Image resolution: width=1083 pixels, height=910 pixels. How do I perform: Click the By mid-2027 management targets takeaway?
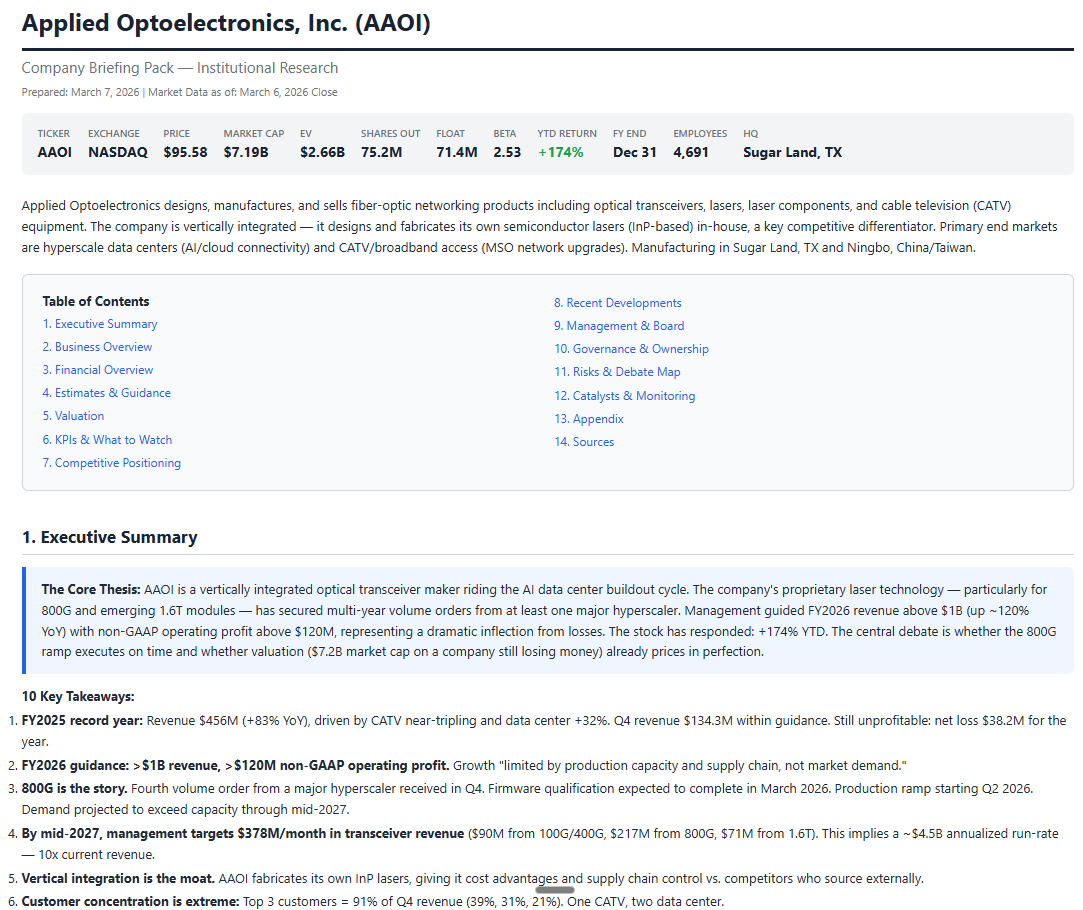coord(242,833)
